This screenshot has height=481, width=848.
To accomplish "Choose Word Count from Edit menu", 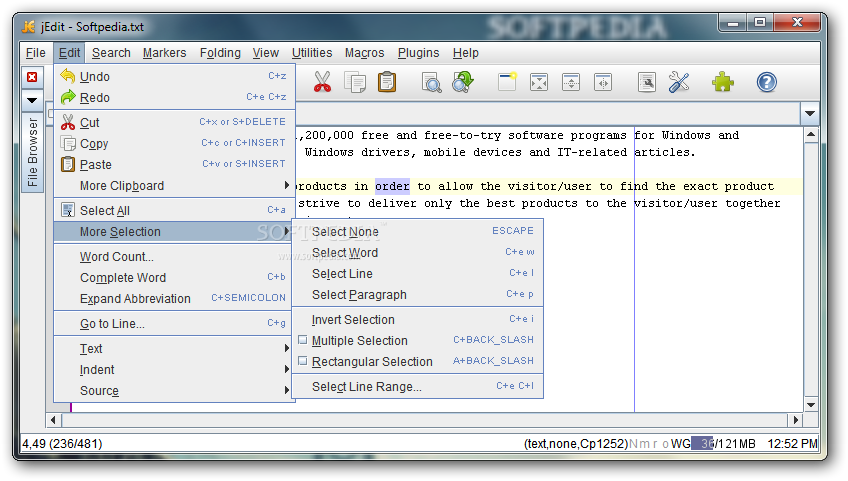I will (174, 256).
